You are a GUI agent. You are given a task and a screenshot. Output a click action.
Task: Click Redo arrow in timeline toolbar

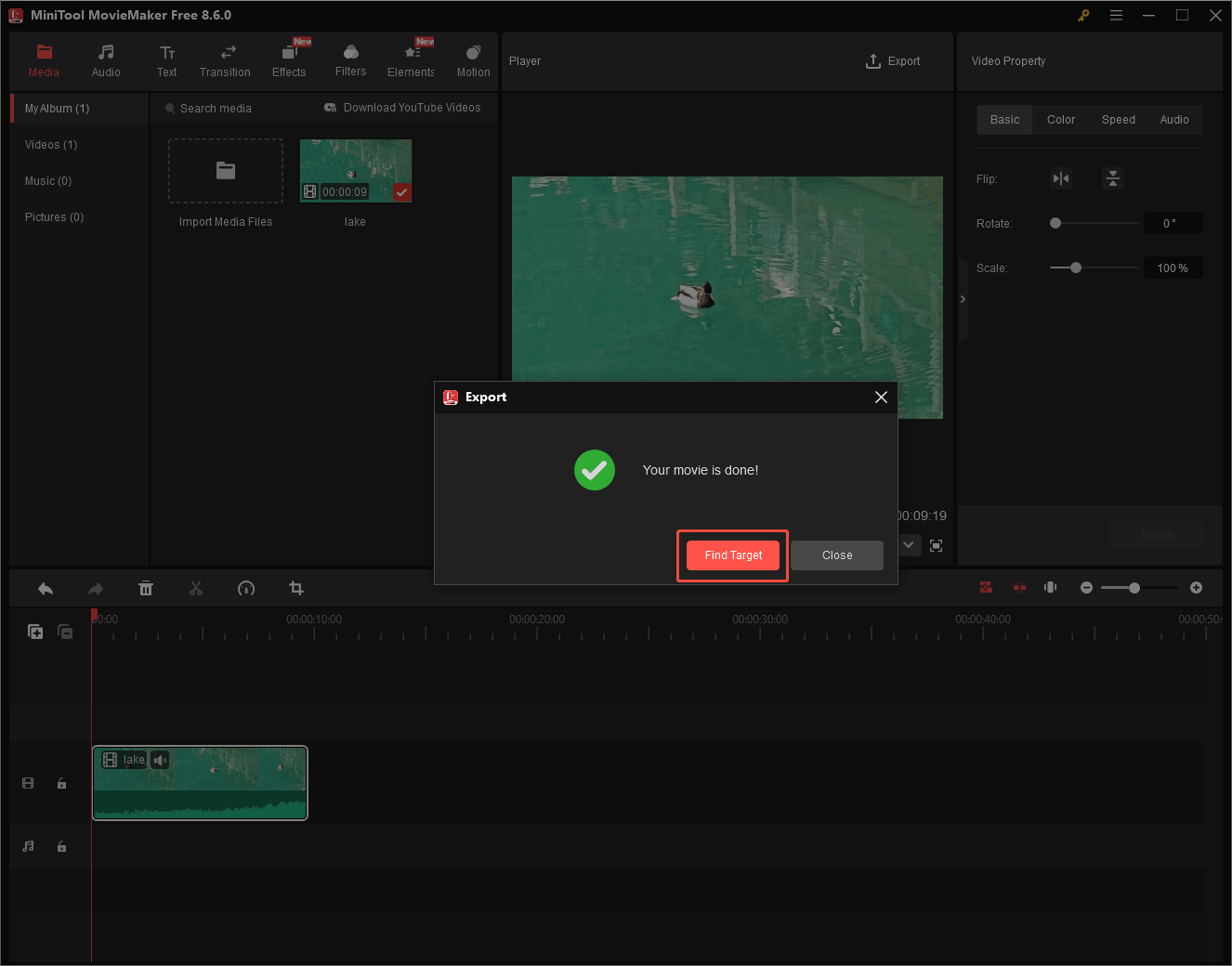[96, 589]
